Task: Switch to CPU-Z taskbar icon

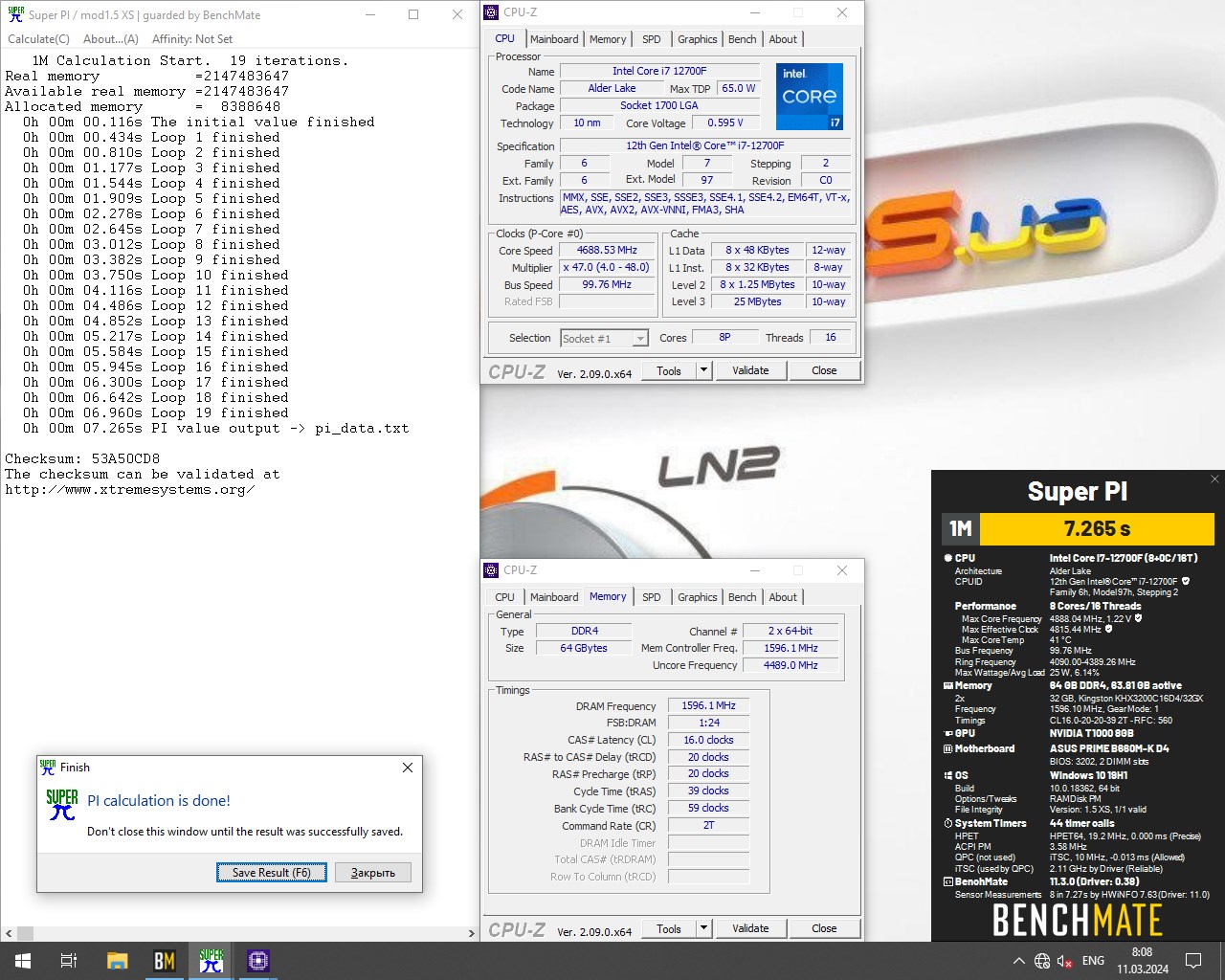Action: pyautogui.click(x=258, y=961)
